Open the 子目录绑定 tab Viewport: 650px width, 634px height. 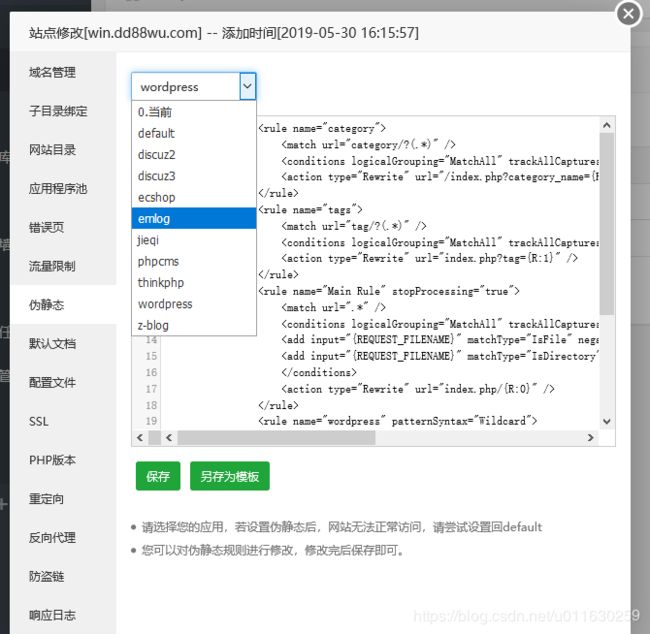tap(63, 111)
